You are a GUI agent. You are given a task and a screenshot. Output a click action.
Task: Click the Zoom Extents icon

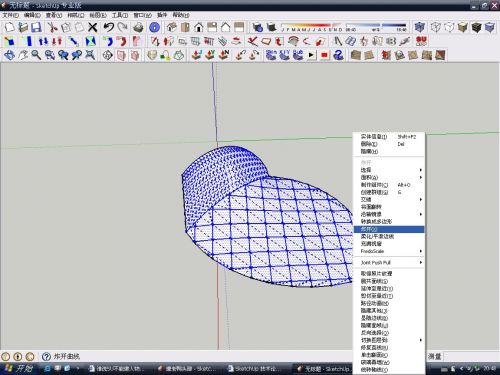(90, 55)
